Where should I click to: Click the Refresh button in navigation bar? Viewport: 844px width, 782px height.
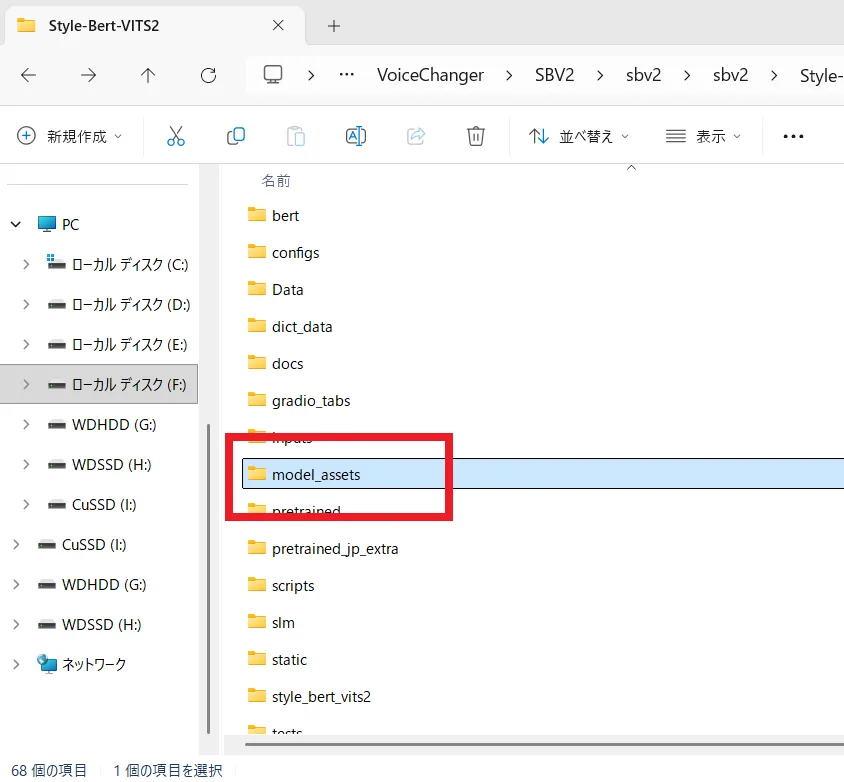[208, 75]
